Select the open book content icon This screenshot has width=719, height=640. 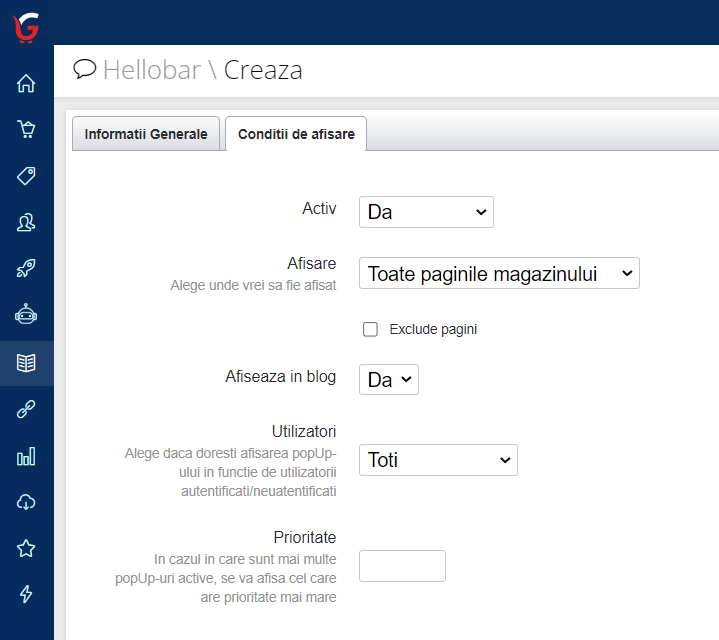[26, 362]
